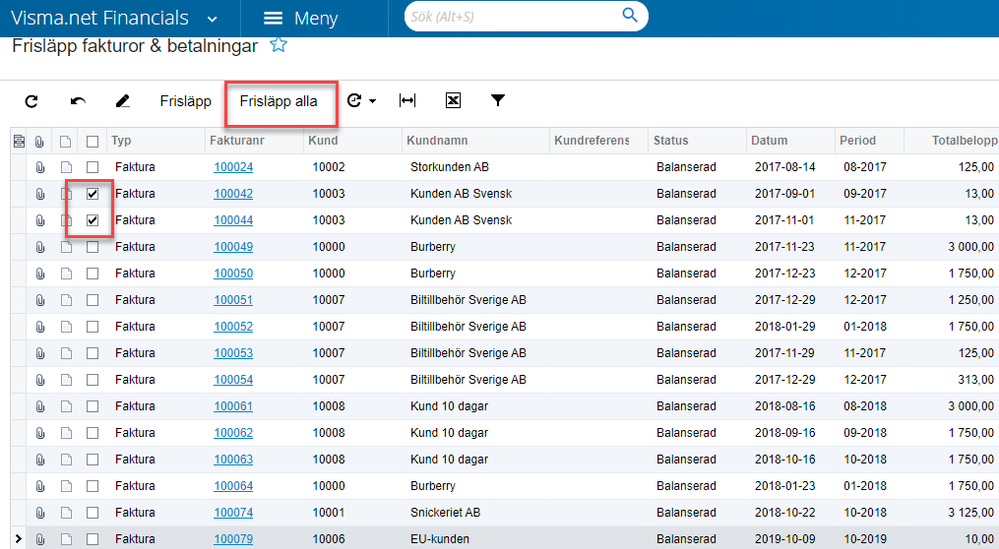
Task: Click the Frisläpp button
Action: pos(185,101)
